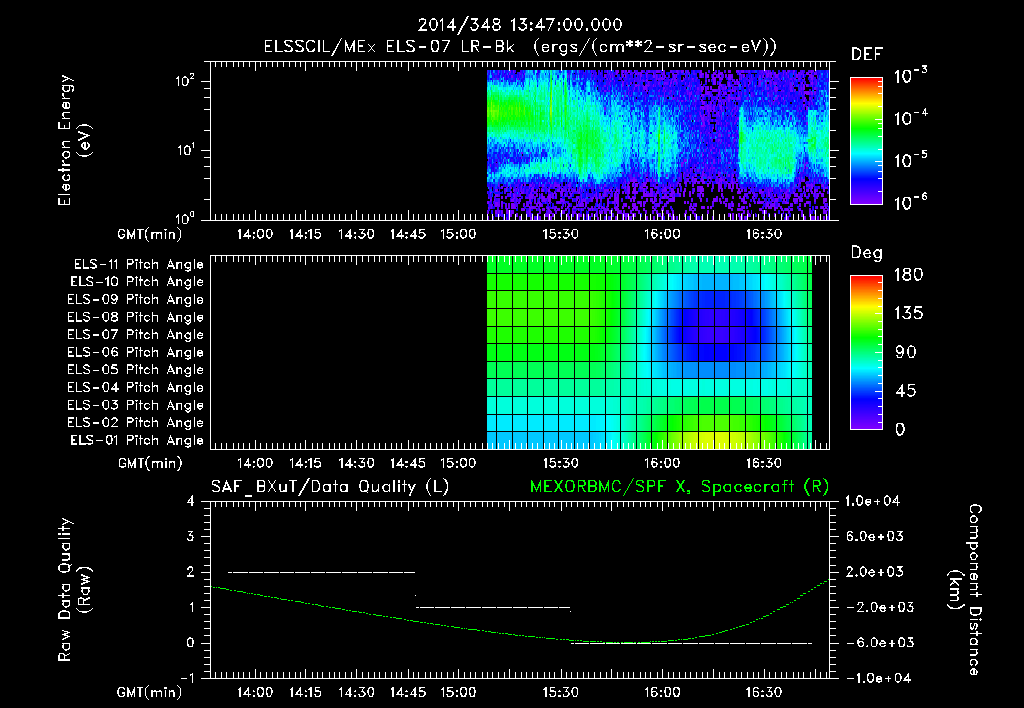Select the ELS-10 Pitch Angle row label
Image resolution: width=1024 pixels, height=708 pixels.
coord(137,282)
